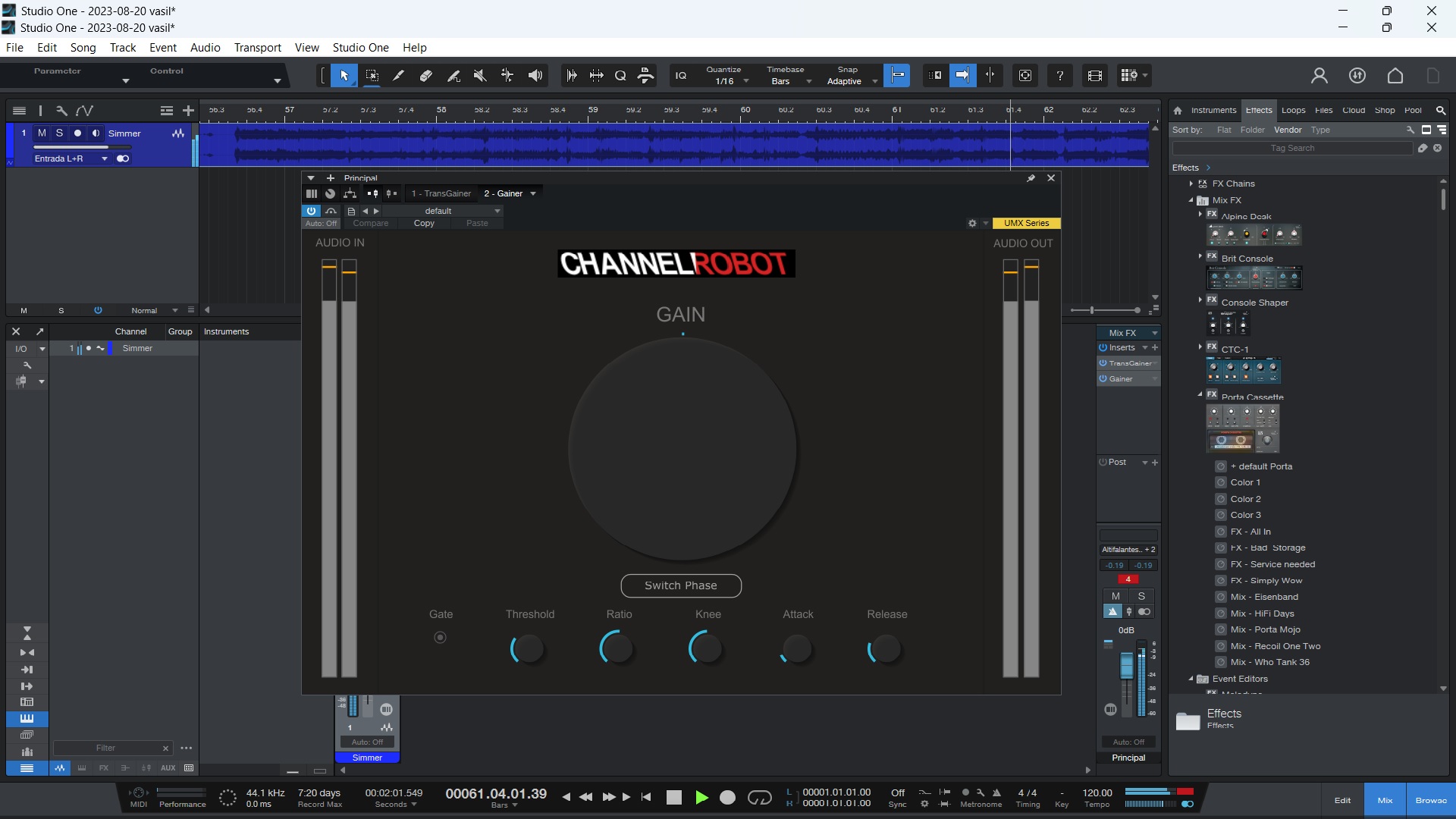
Task: Toggle the Gate radio button
Action: point(440,638)
